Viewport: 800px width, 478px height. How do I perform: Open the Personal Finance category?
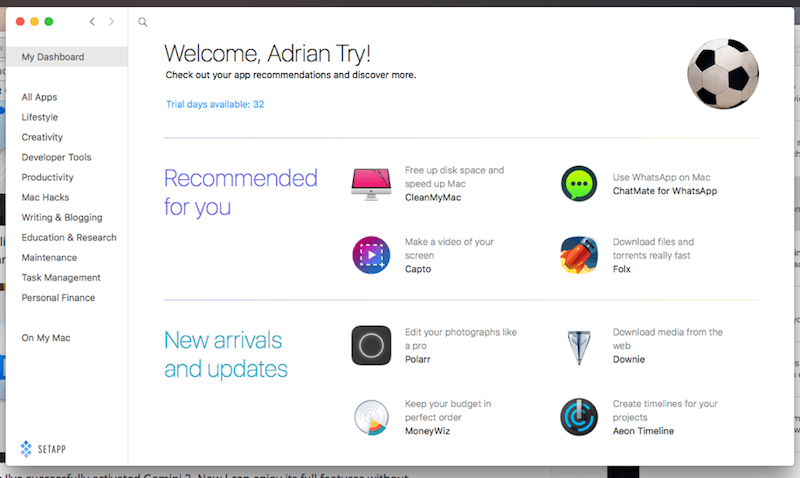click(x=58, y=297)
